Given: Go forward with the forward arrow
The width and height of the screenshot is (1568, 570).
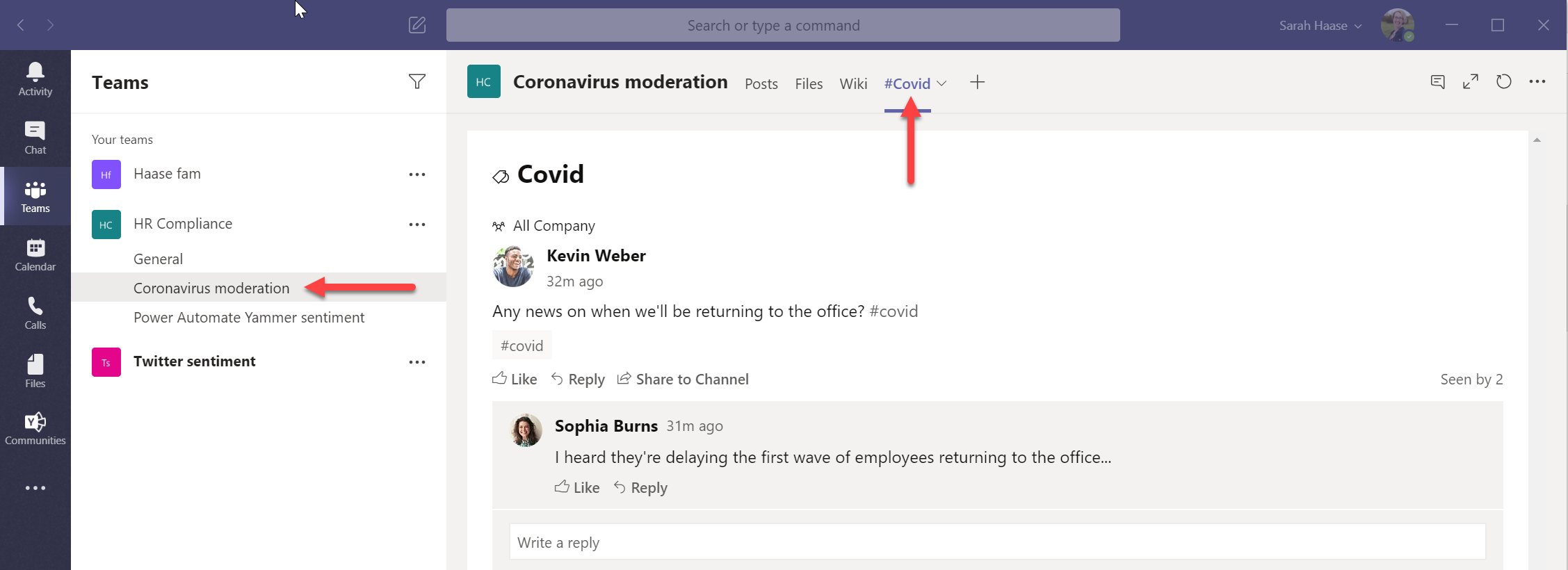Looking at the screenshot, I should [x=50, y=25].
